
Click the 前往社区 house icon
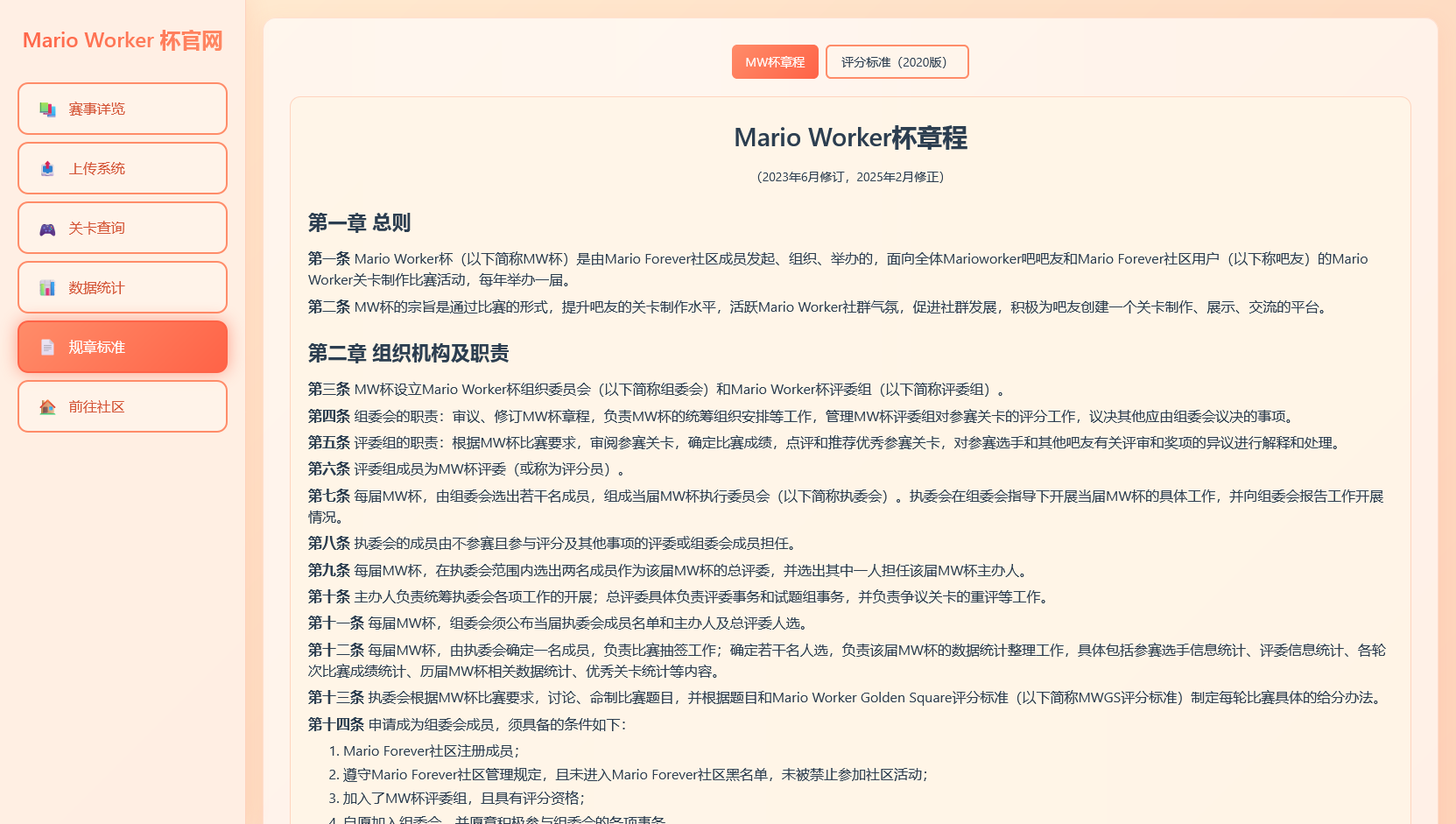click(47, 407)
